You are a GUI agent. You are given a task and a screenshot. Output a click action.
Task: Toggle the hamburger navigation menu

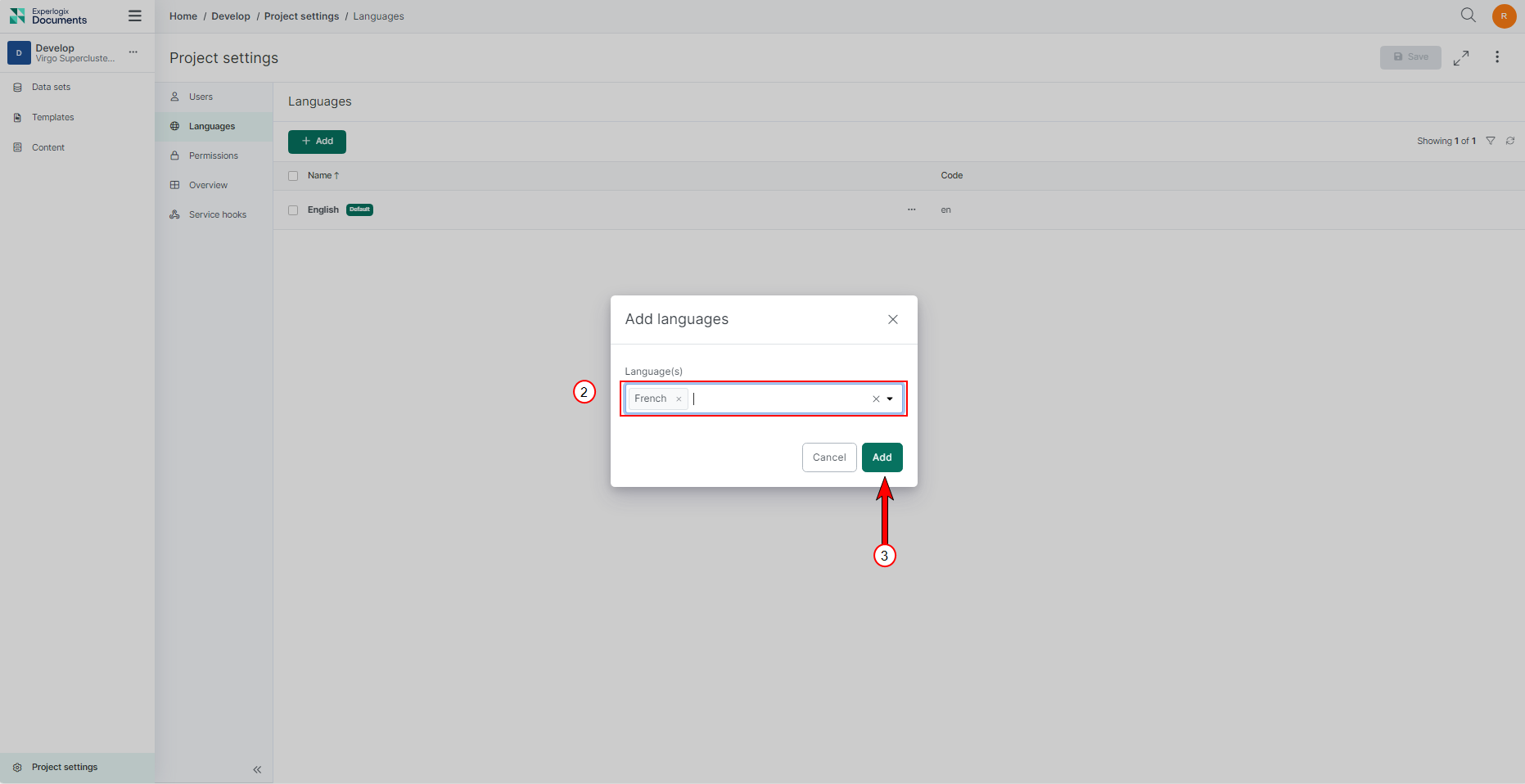click(x=135, y=16)
